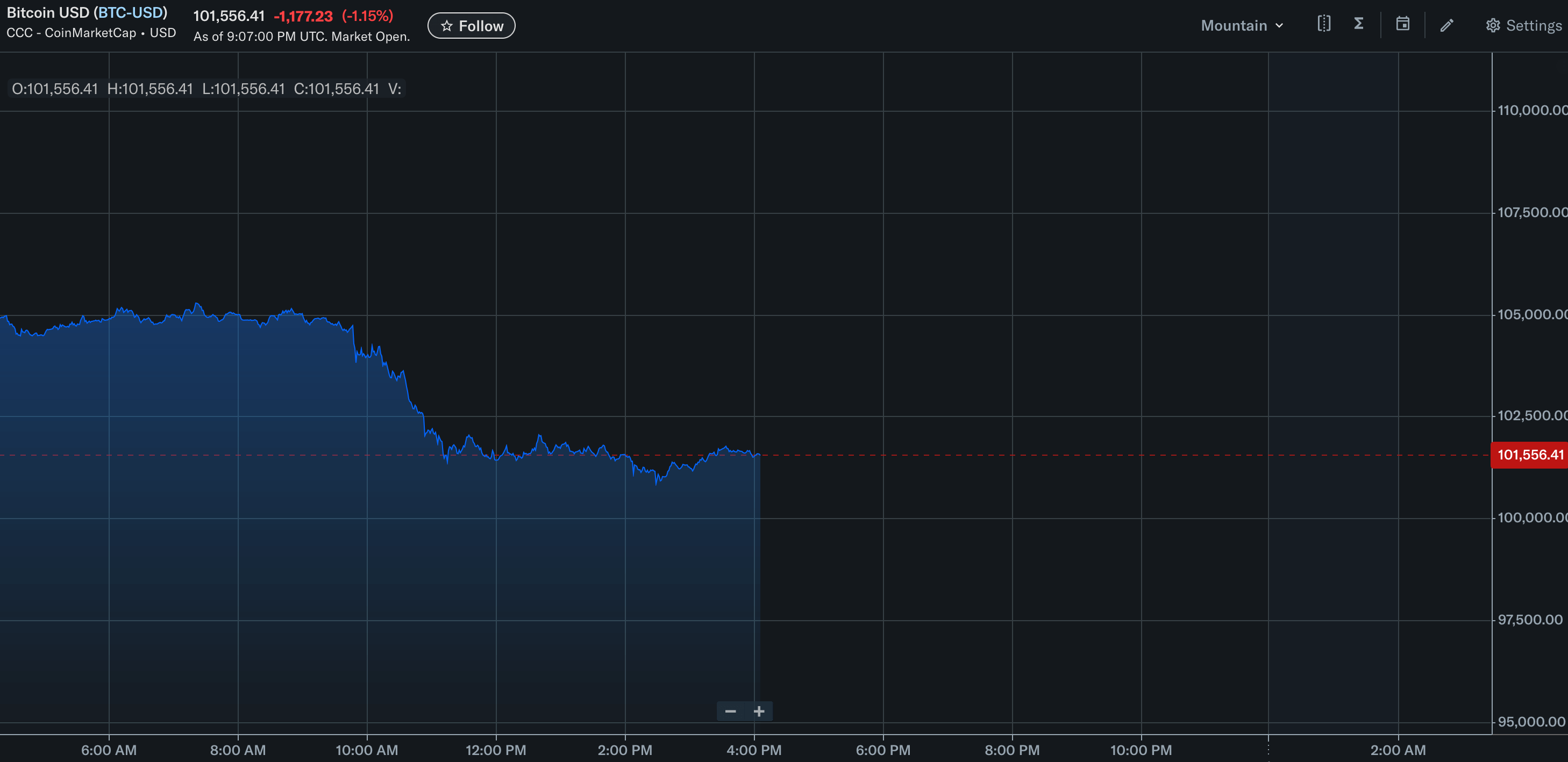Toggle Follow for Bitcoin USD
This screenshot has height=762, width=1568.
472,26
